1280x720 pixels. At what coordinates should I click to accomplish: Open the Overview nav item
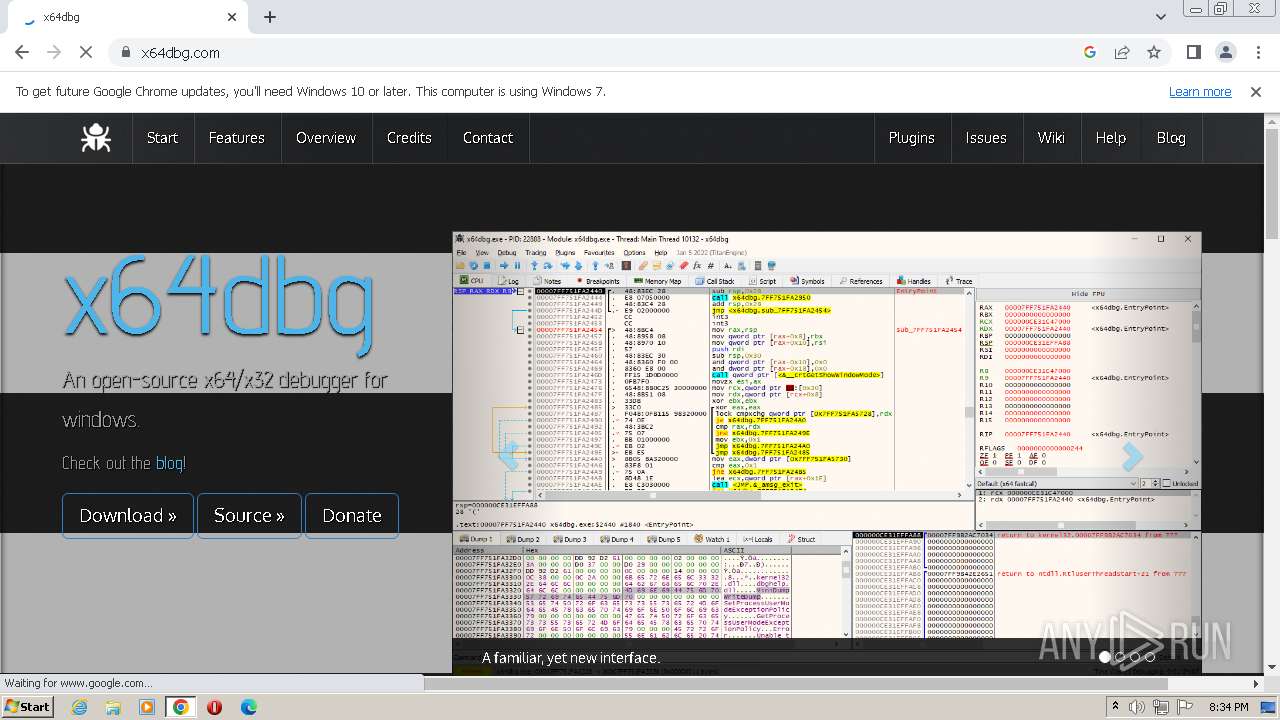click(x=326, y=138)
